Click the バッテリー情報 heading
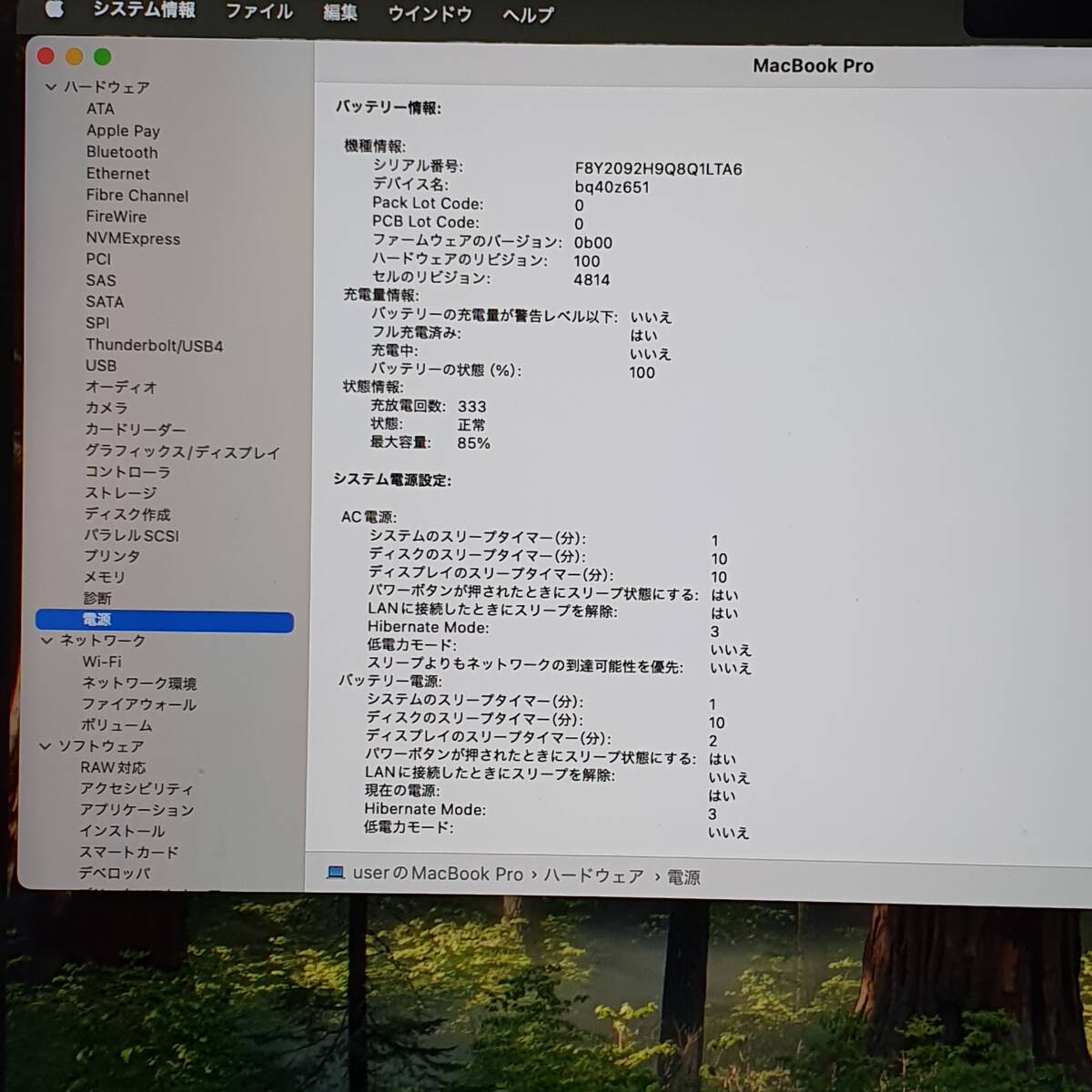The width and height of the screenshot is (1092, 1092). (388, 107)
